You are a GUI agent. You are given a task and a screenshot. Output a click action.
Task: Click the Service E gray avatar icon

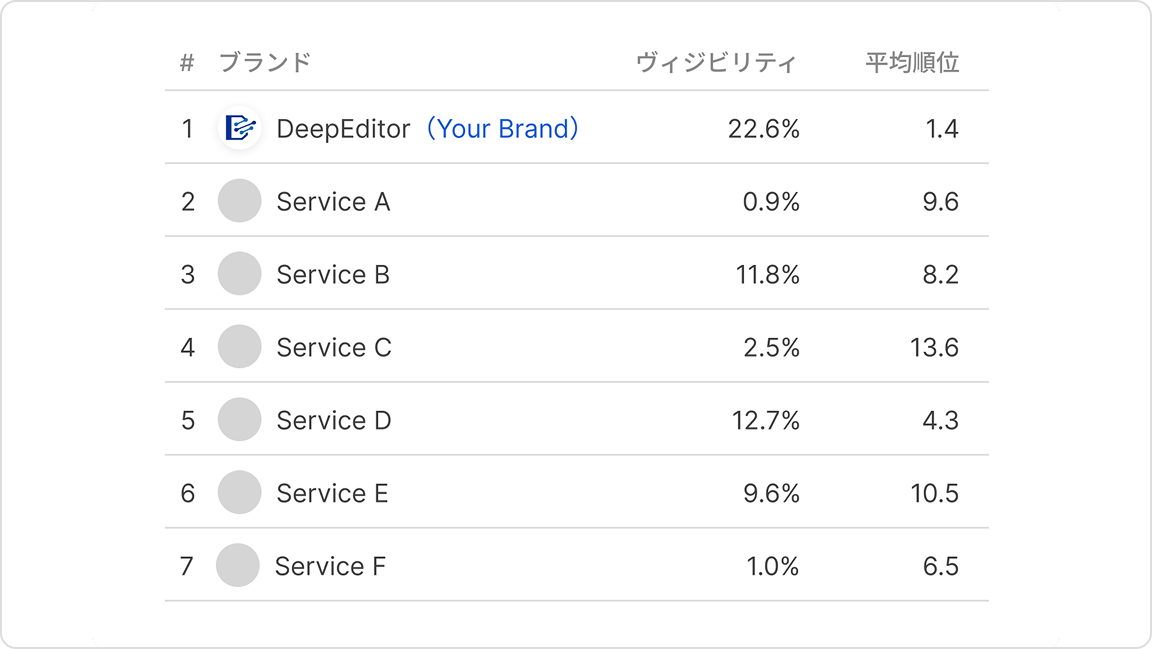[x=240, y=493]
